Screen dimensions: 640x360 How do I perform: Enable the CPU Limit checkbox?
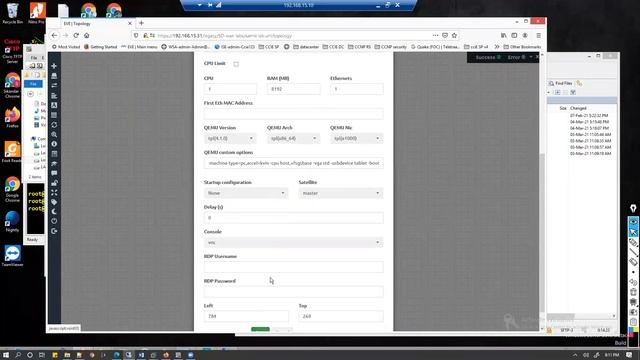236,64
